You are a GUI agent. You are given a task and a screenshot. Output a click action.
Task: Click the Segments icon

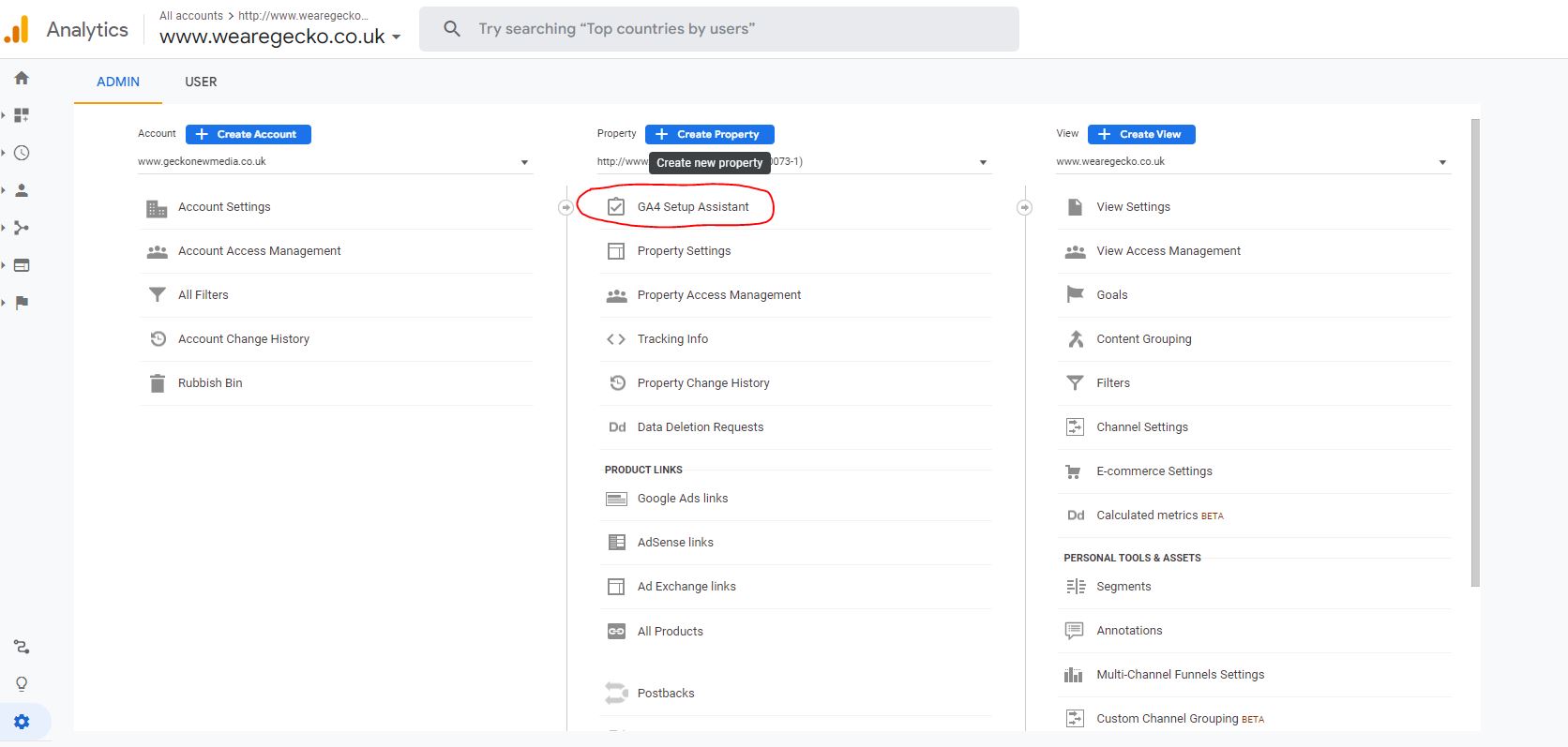(x=1076, y=587)
